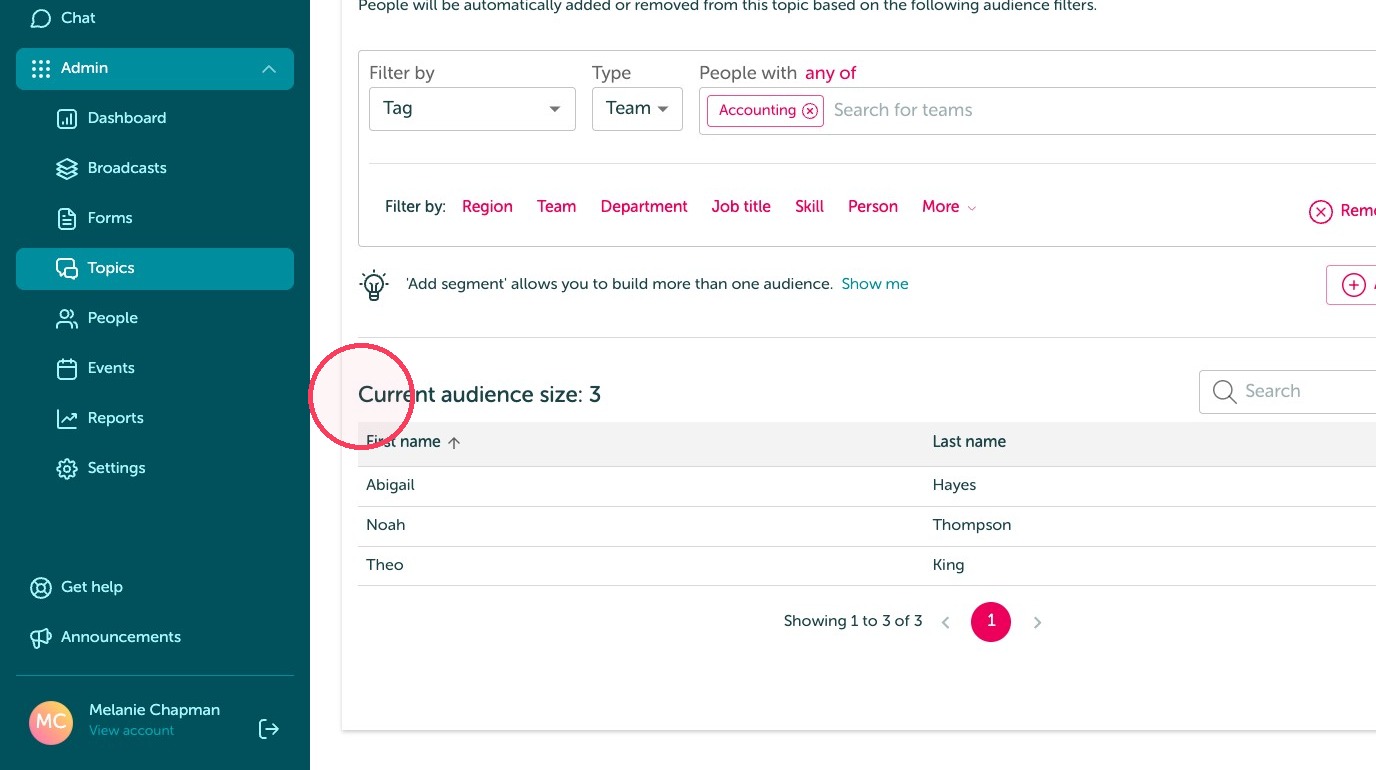
Task: Click the Chat bubble icon
Action: [41, 18]
